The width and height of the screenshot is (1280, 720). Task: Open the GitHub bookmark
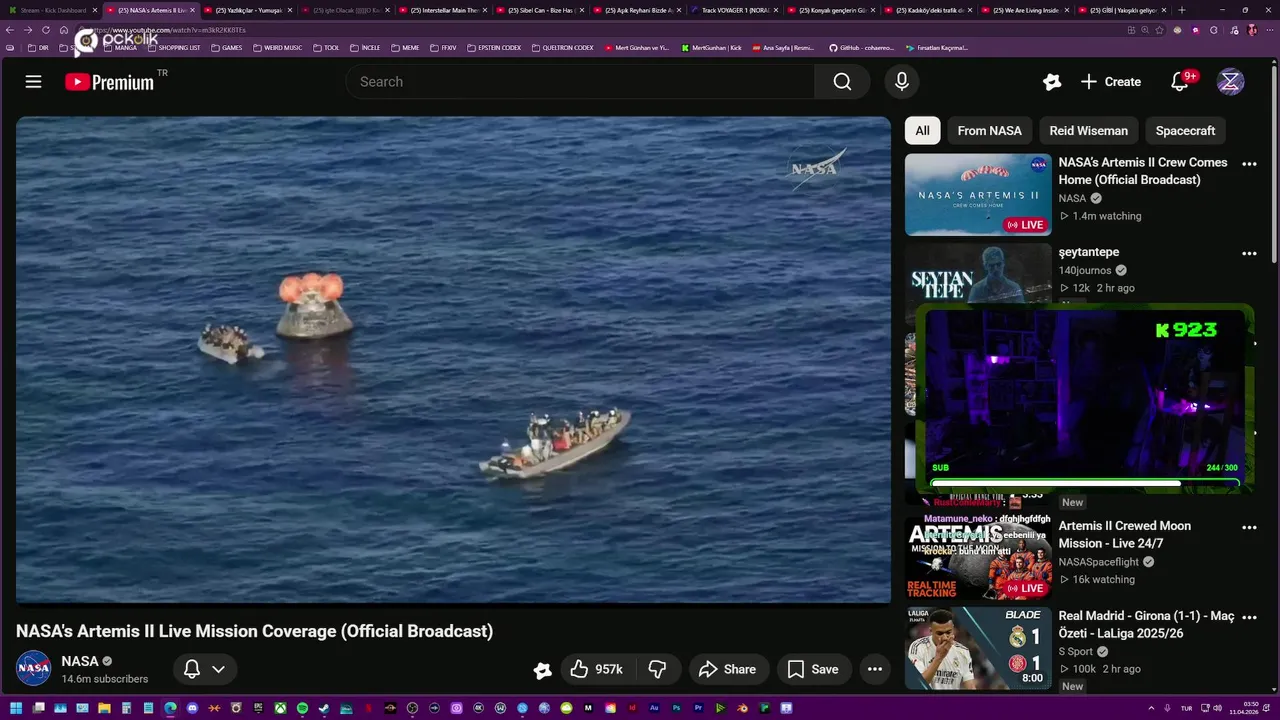tap(862, 47)
